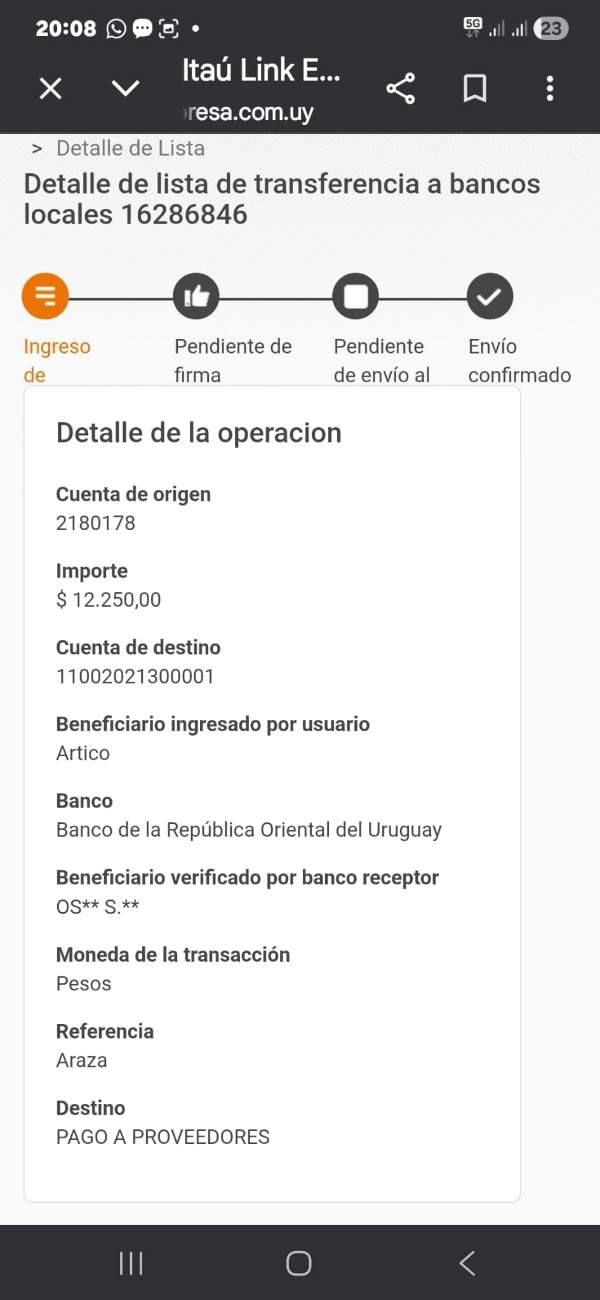Close the in-app browser with X icon

click(50, 89)
